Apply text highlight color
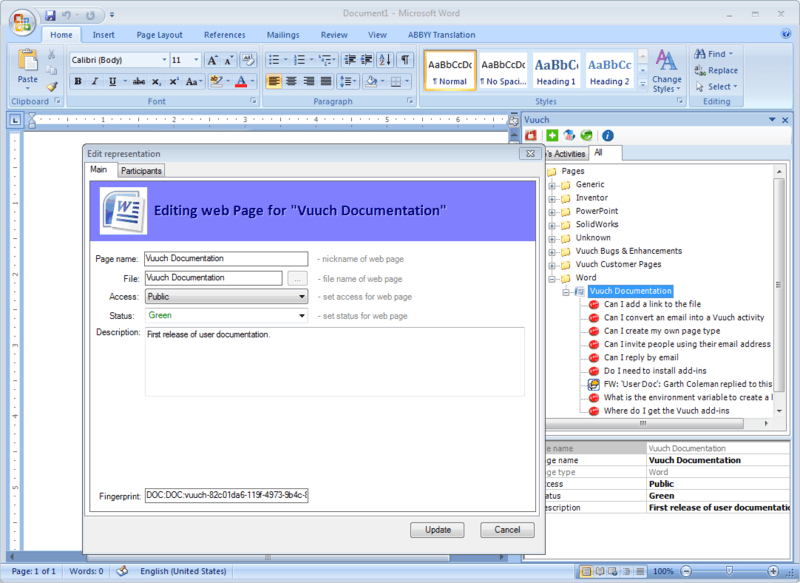 click(x=216, y=81)
